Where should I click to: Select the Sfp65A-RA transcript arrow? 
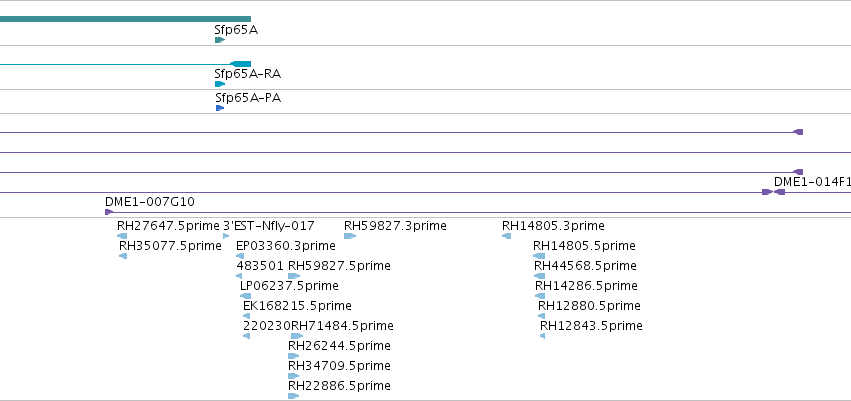pyautogui.click(x=220, y=84)
